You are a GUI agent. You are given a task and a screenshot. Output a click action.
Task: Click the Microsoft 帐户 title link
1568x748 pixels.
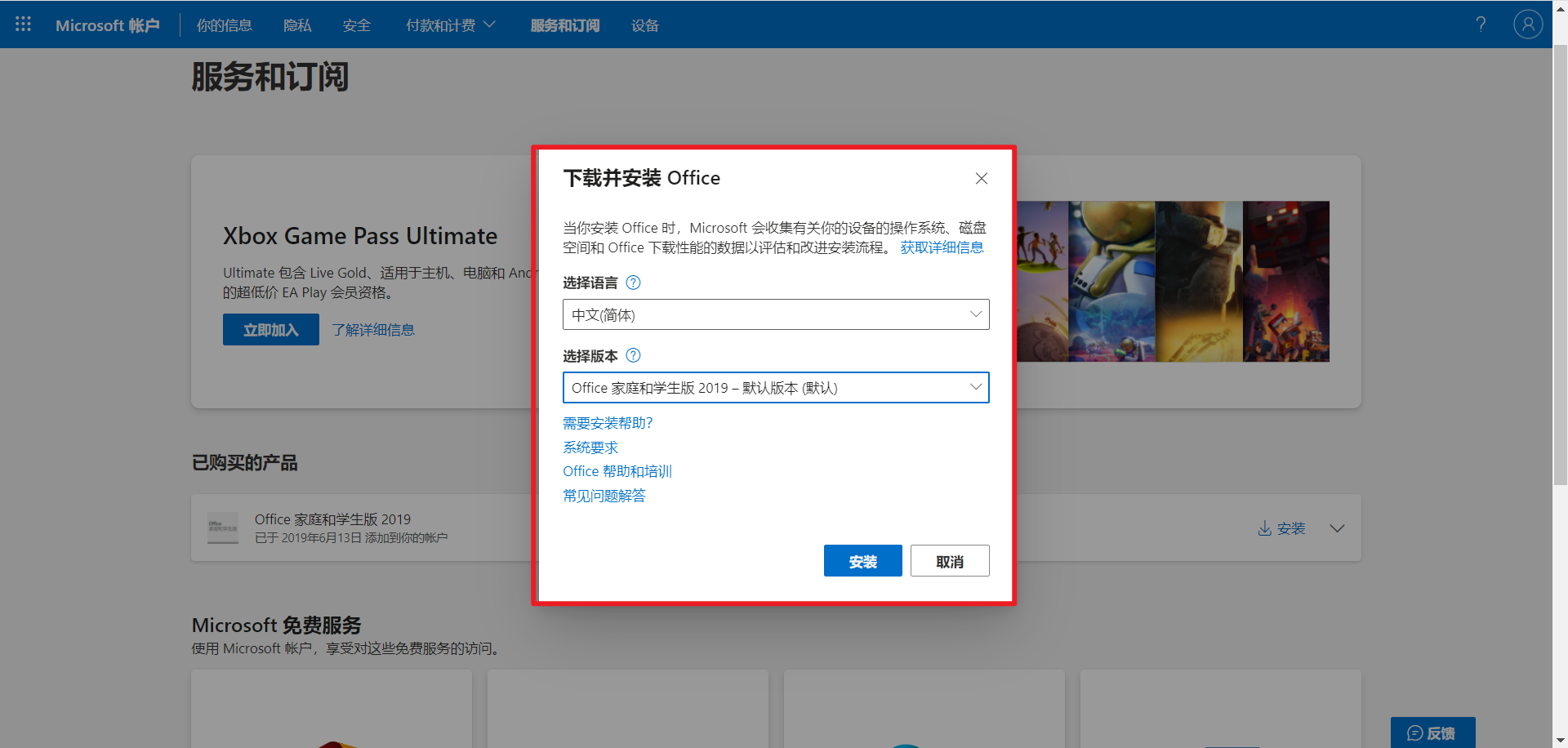tap(107, 25)
